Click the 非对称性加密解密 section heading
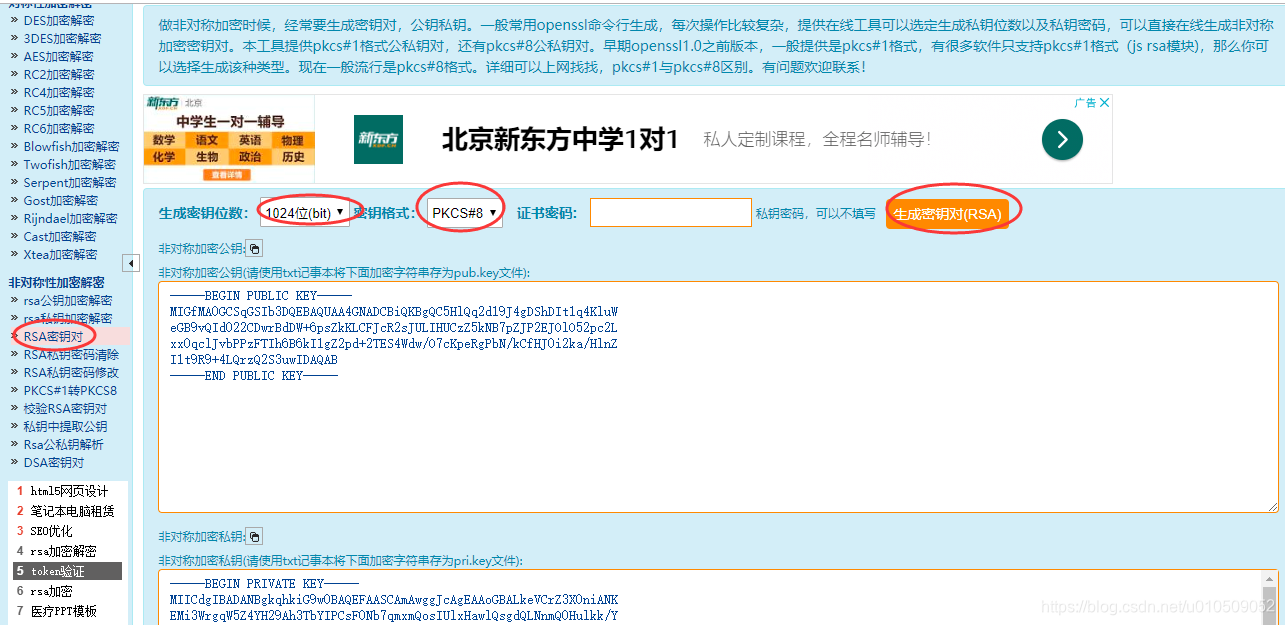Screen dimensions: 1285x625 [x=57, y=282]
